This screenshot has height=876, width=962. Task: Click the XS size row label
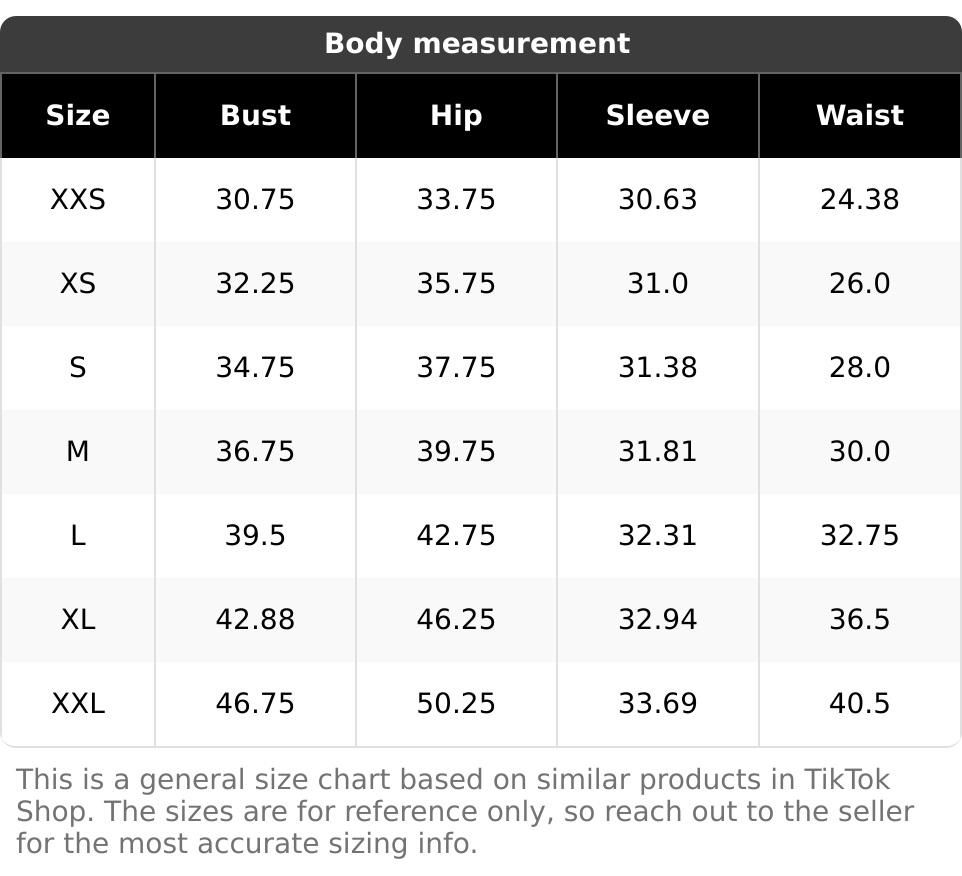78,284
